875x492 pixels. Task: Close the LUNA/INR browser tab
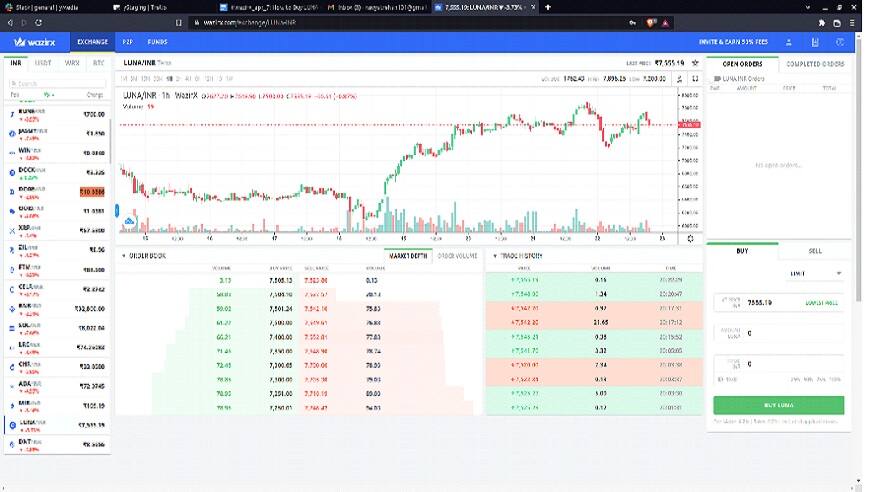[533, 7]
